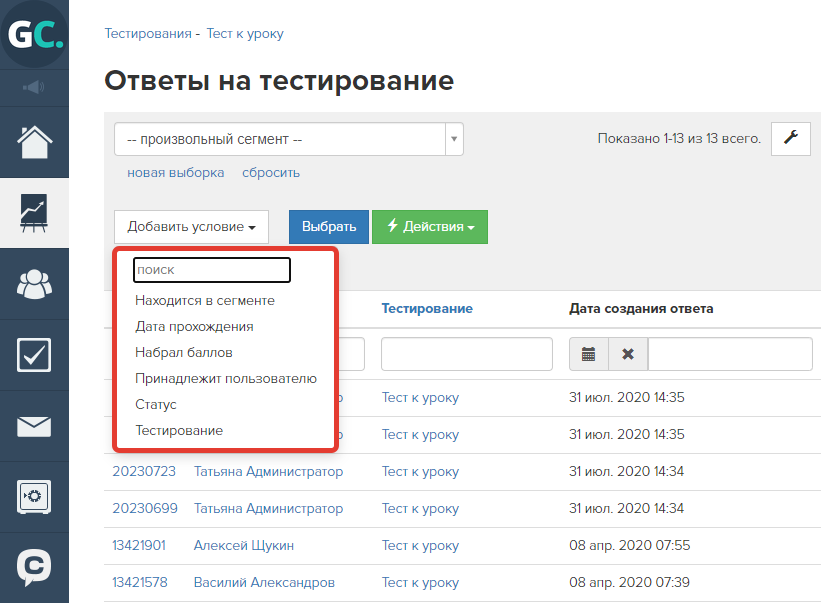The width and height of the screenshot is (838, 603).
Task: Open the safe vault sidebar icon
Action: pyautogui.click(x=34, y=497)
